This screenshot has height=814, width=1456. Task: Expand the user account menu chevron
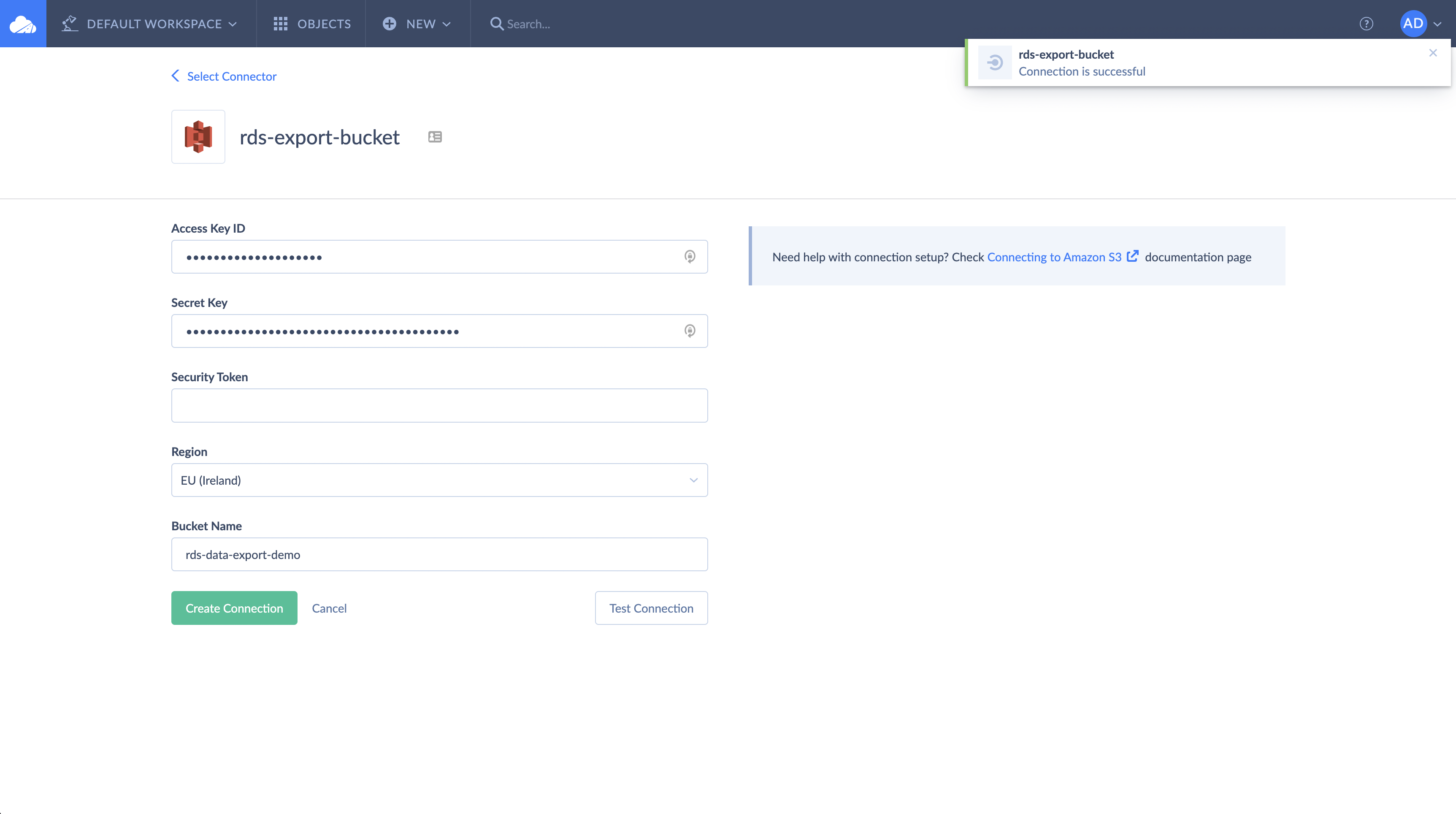click(x=1437, y=24)
